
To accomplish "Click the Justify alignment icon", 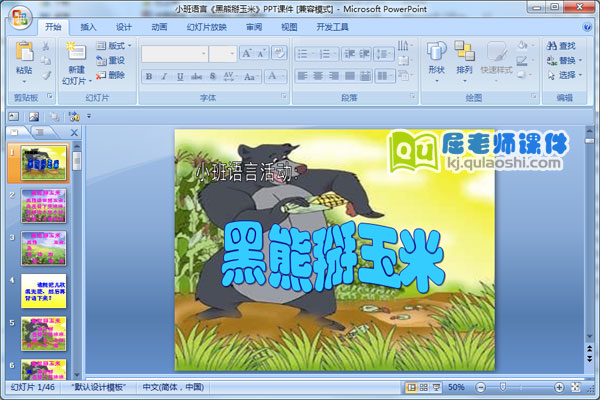I will point(350,76).
